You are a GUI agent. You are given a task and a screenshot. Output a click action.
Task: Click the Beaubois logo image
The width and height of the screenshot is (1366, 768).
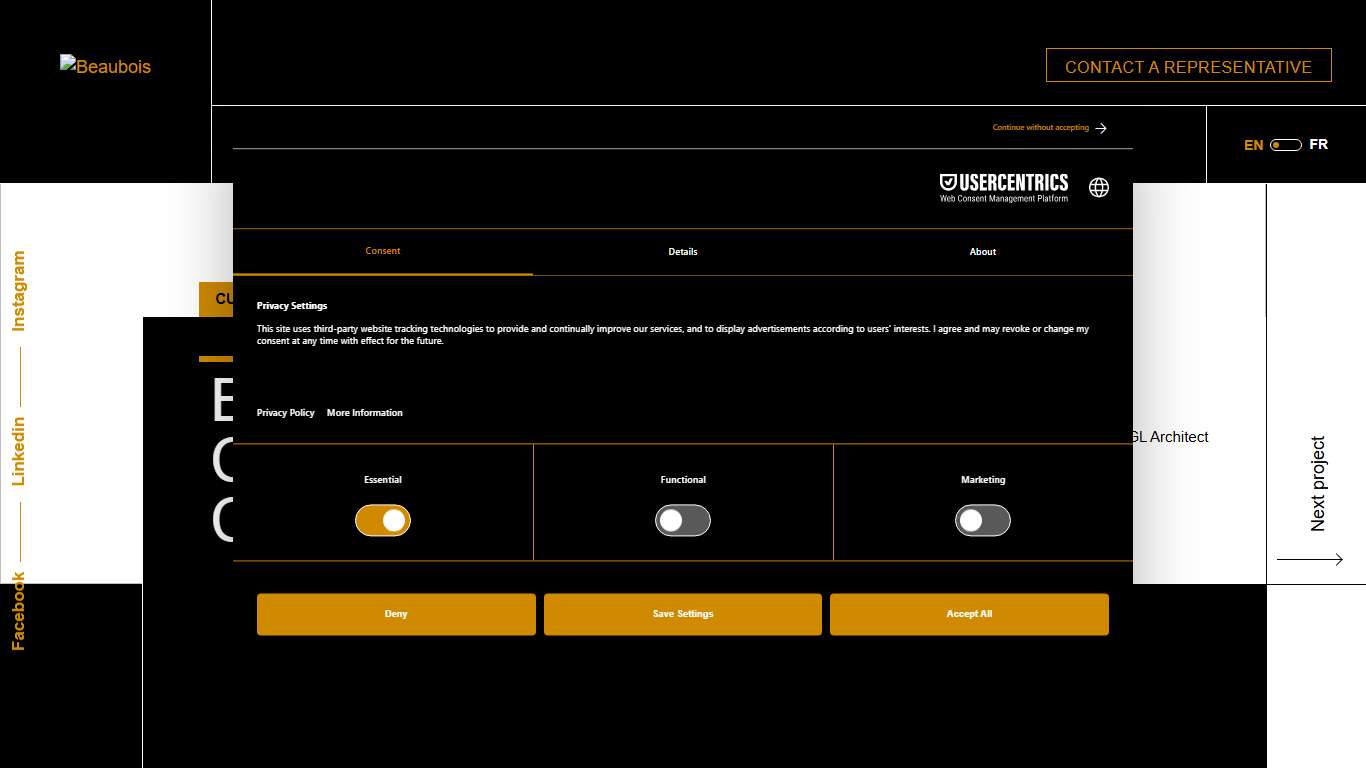105,67
